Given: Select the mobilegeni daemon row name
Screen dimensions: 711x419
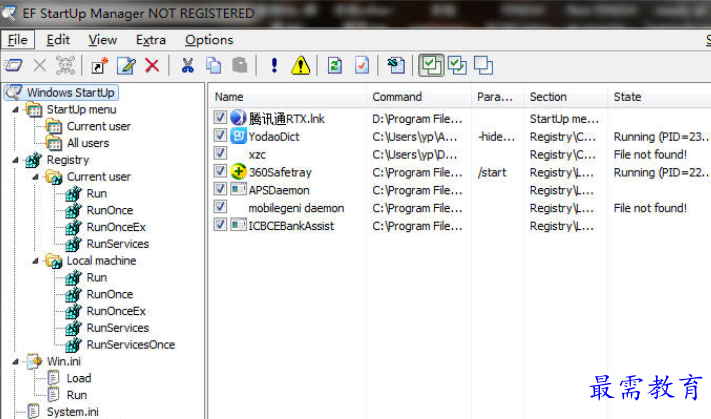Looking at the screenshot, I should pyautogui.click(x=296, y=208).
